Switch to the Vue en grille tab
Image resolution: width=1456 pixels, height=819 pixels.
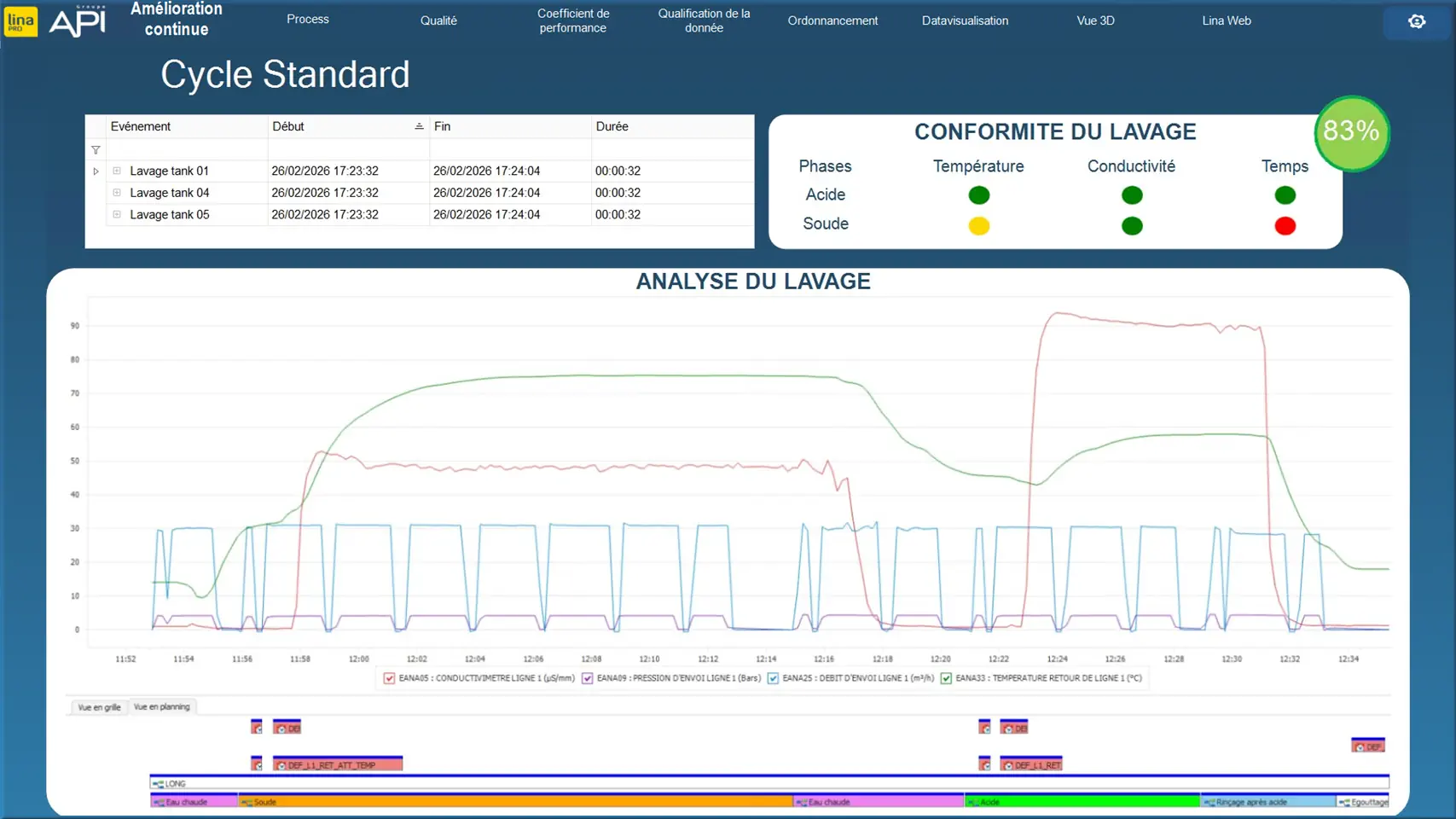click(99, 707)
